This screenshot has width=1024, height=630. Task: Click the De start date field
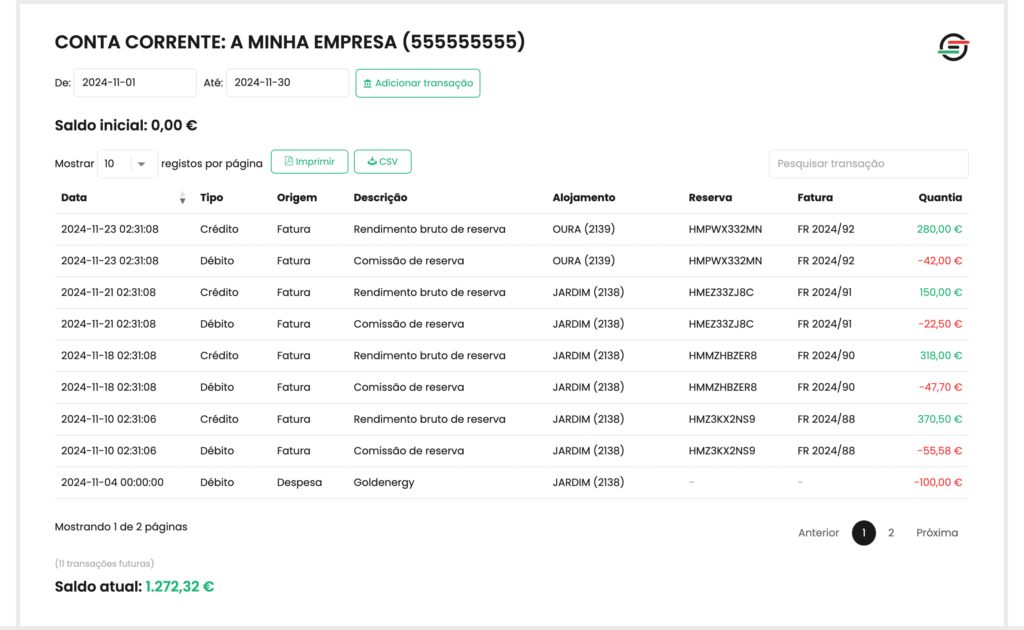[135, 83]
